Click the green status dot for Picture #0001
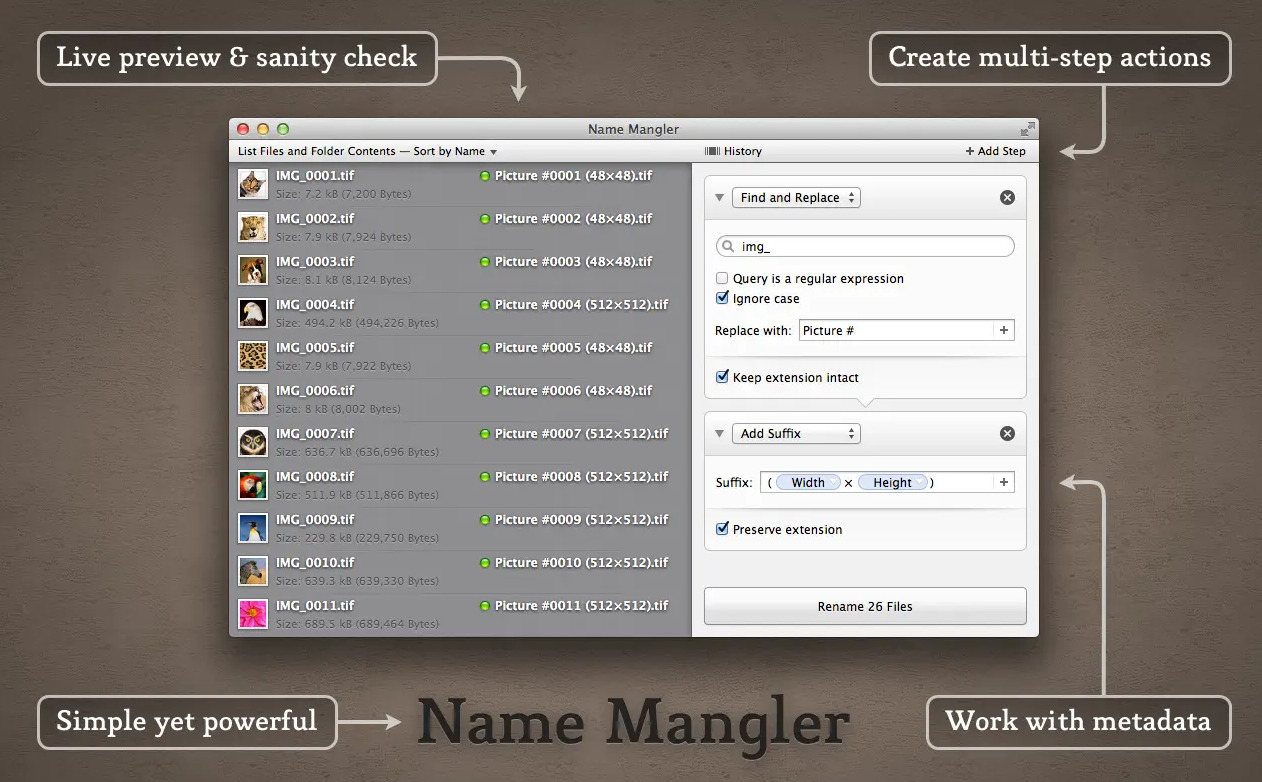 click(485, 176)
